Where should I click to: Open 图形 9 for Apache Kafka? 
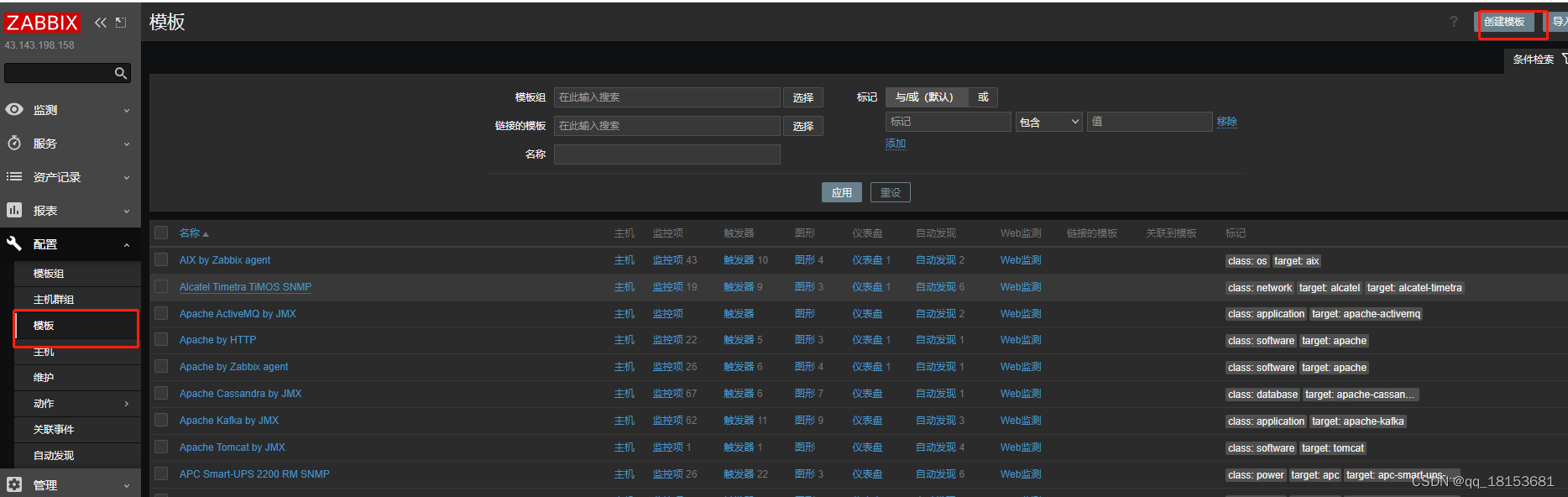pyautogui.click(x=805, y=421)
